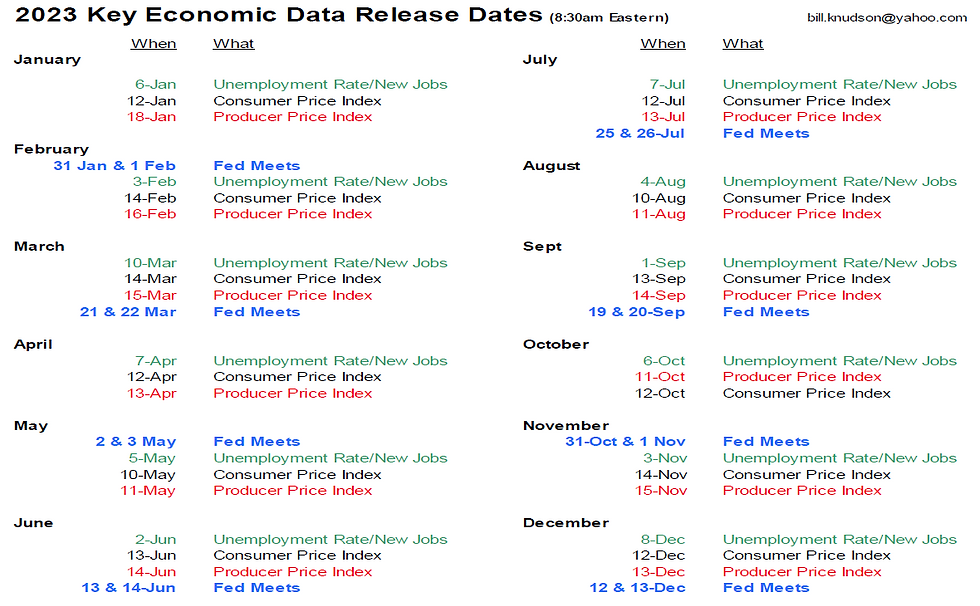Select the title 2023 Key Economic Data Release Dates
Image resolution: width=980 pixels, height=606 pixels.
point(279,14)
